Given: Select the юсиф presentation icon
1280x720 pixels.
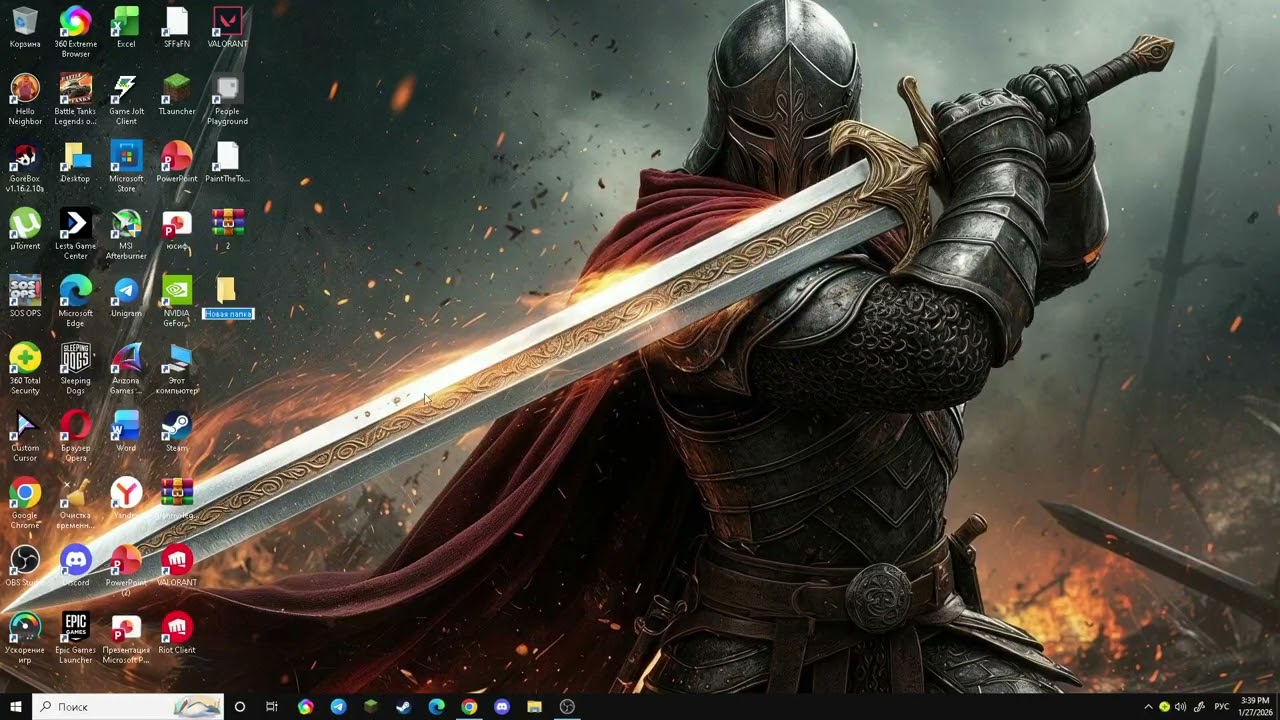Looking at the screenshot, I should (177, 223).
